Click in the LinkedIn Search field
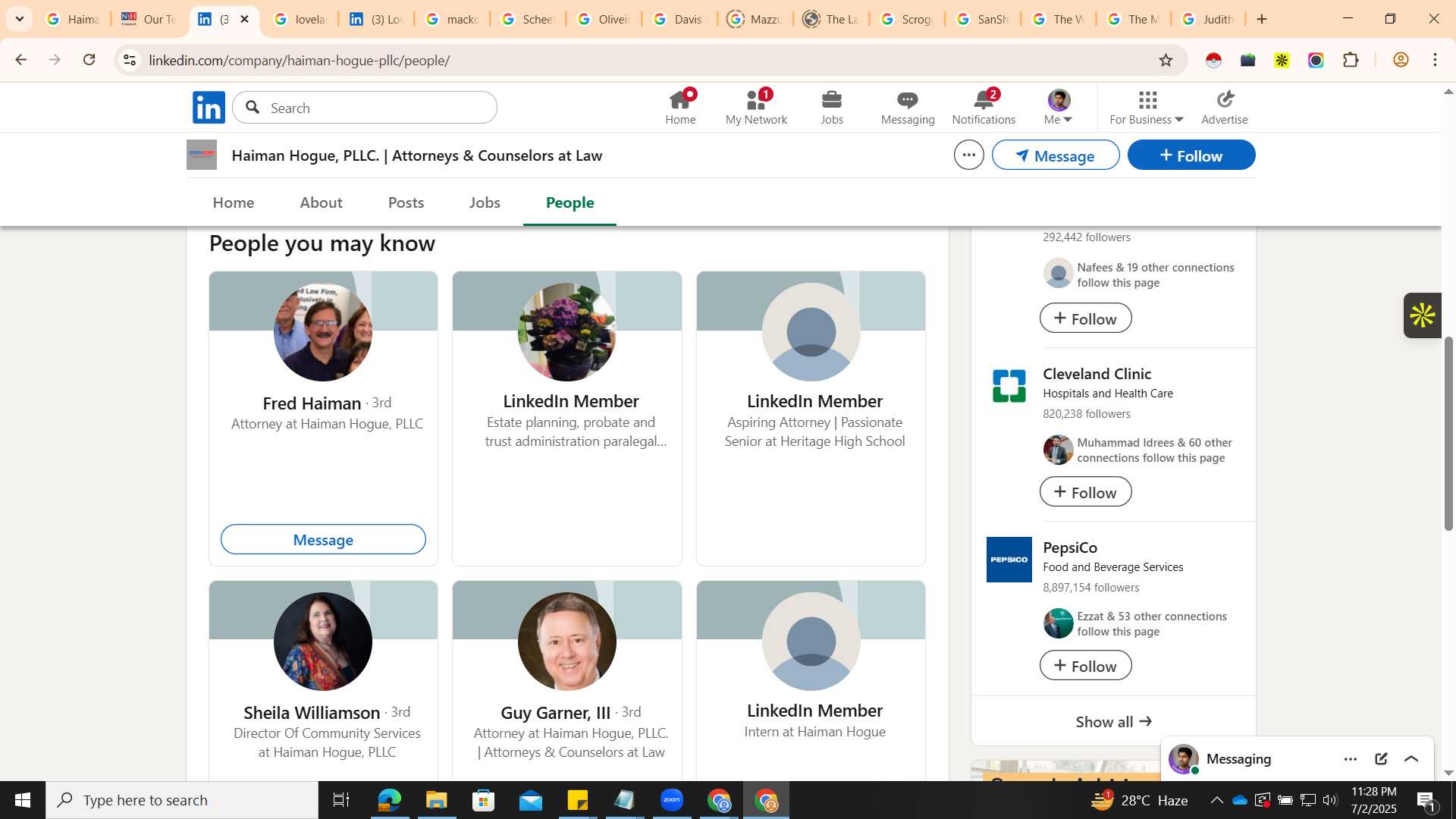This screenshot has height=819, width=1456. coord(365,108)
